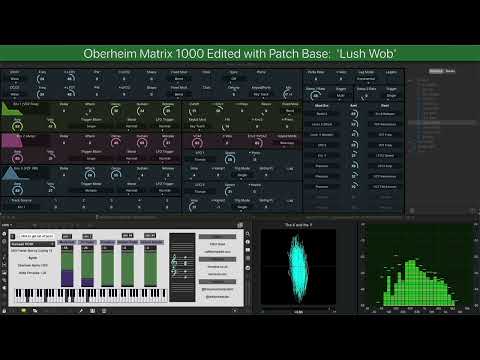Image resolution: width=480 pixels, height=360 pixels.
Task: Click the green Env 1 envelope shape graphic
Action: (11, 109)
